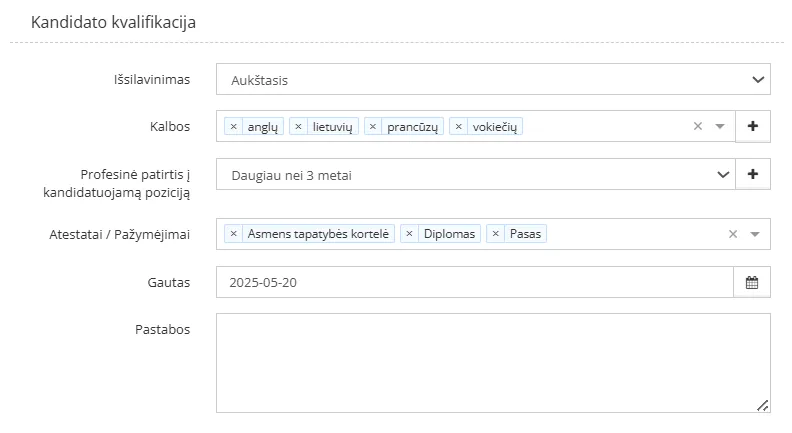Grab the Pastabos textarea resize handle

click(763, 406)
